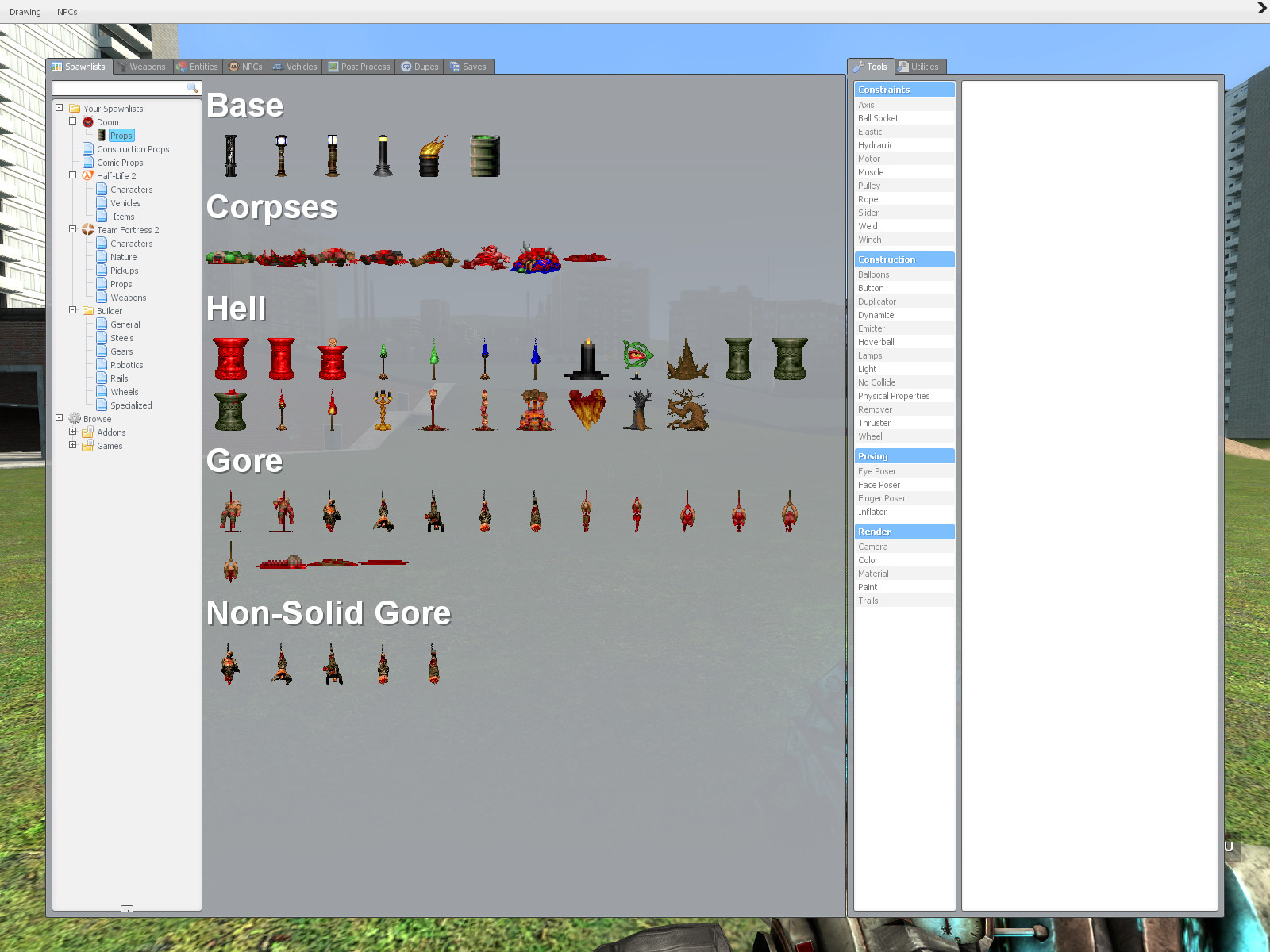Spawn the burning barrel prop in Base

(x=433, y=155)
